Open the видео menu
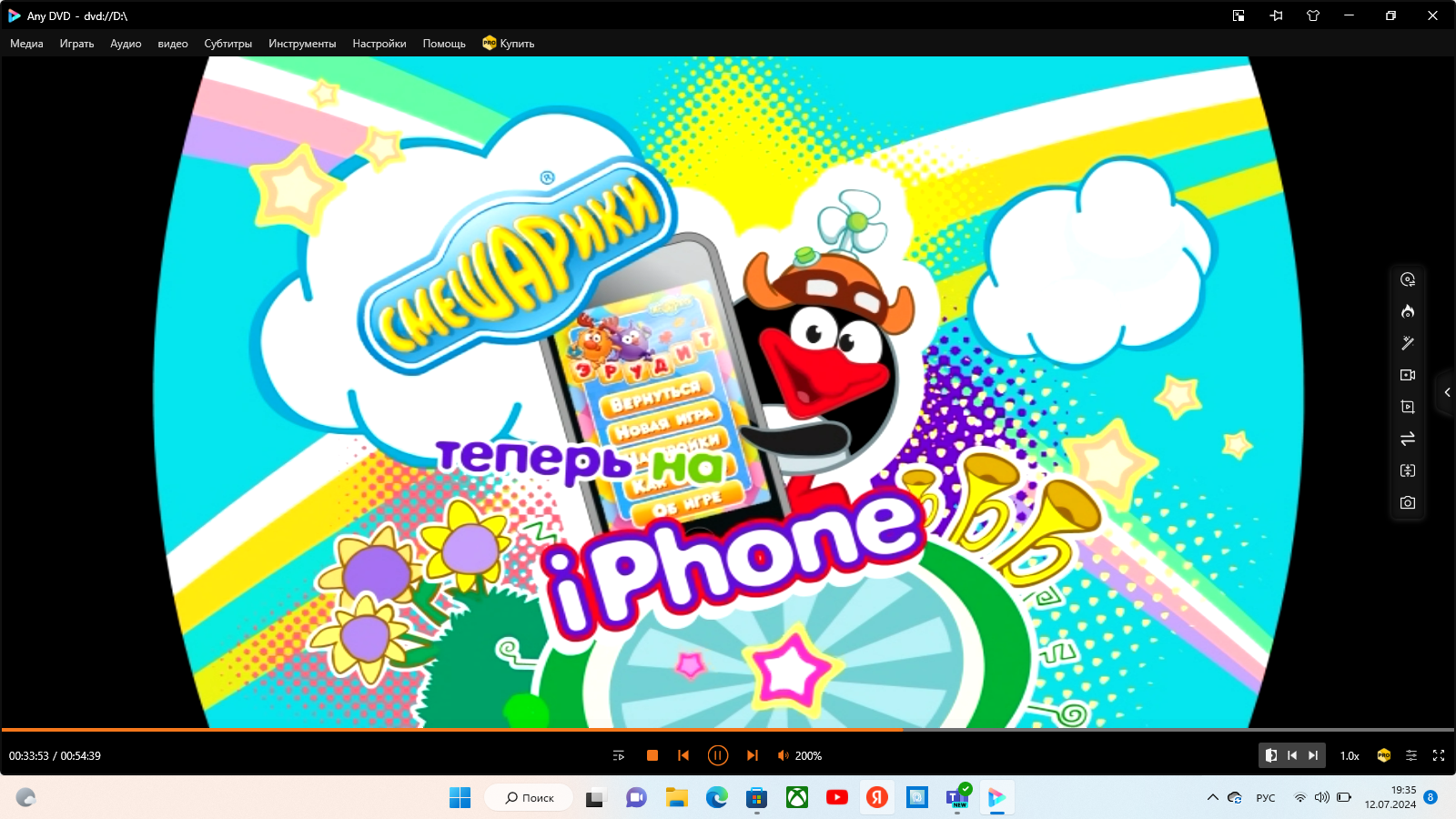Viewport: 1456px width, 819px height. tap(173, 44)
